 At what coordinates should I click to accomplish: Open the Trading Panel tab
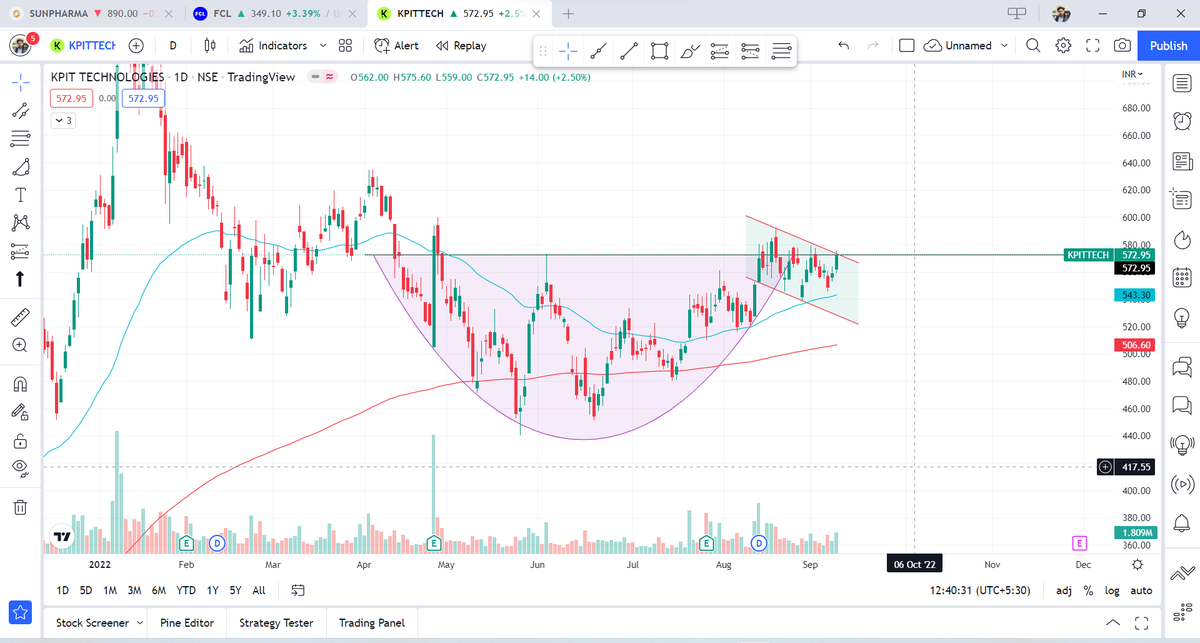click(371, 623)
